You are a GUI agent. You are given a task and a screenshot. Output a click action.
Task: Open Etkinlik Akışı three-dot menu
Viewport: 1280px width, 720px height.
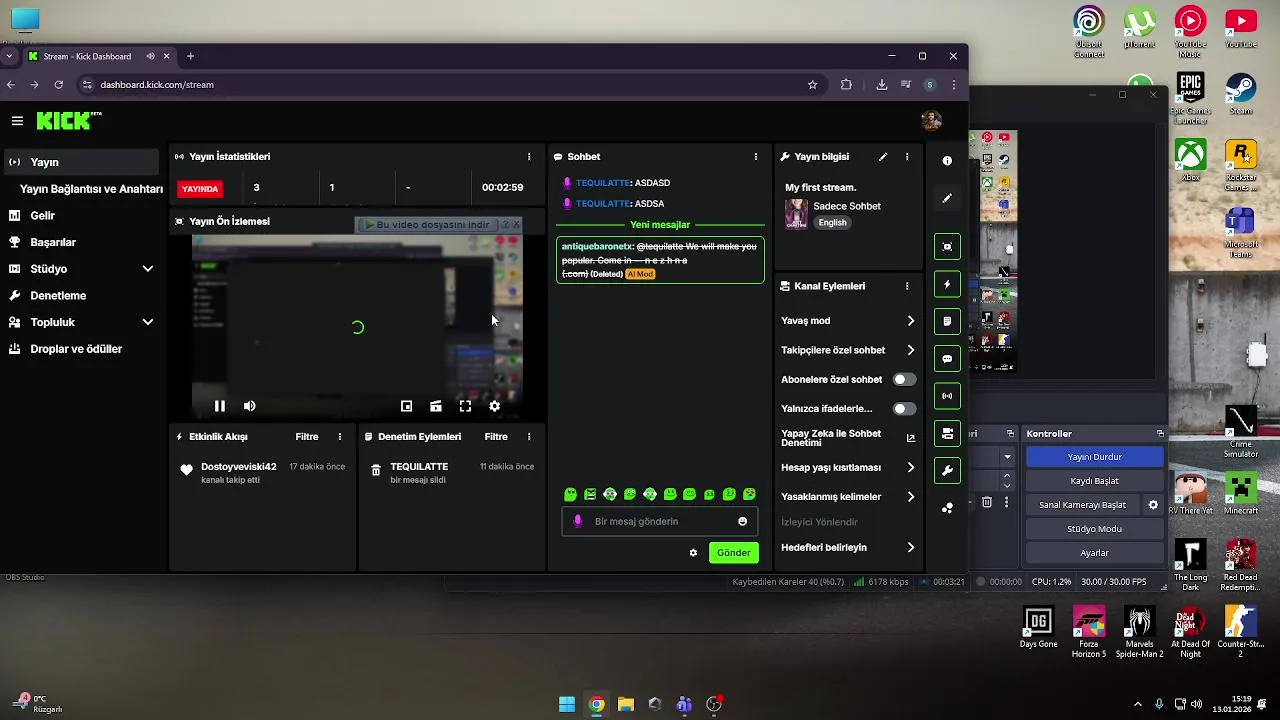pyautogui.click(x=340, y=437)
